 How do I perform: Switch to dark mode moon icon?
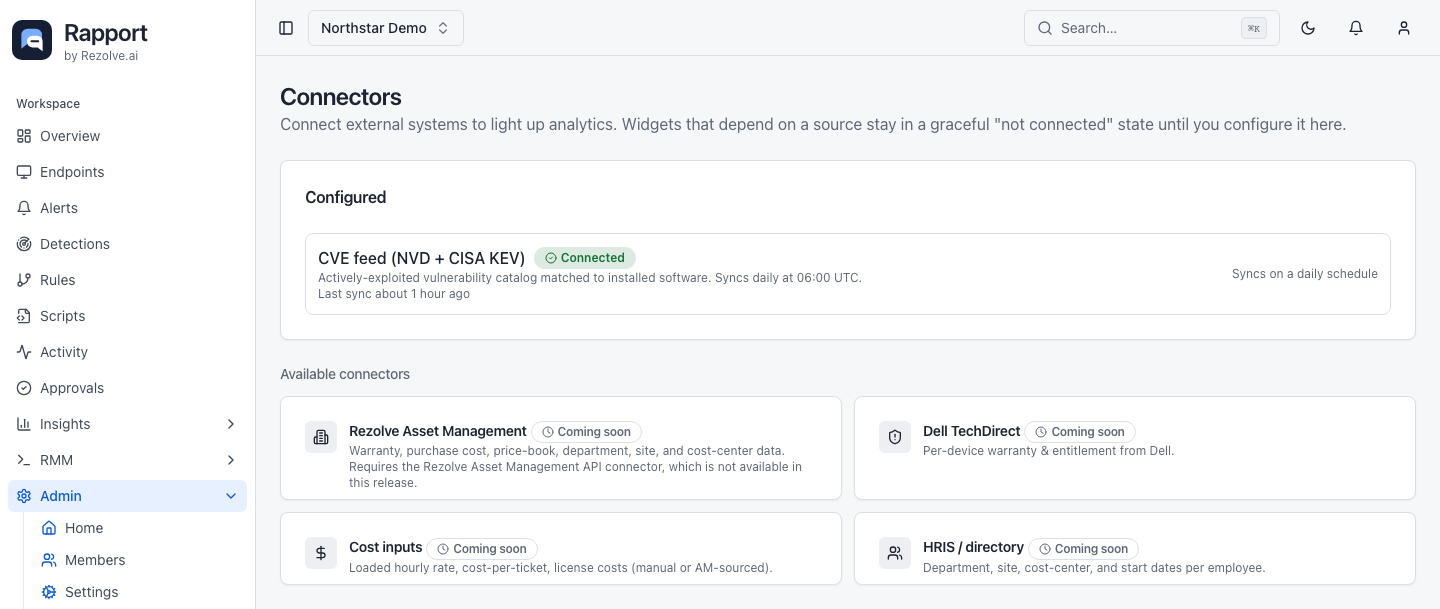(x=1308, y=28)
